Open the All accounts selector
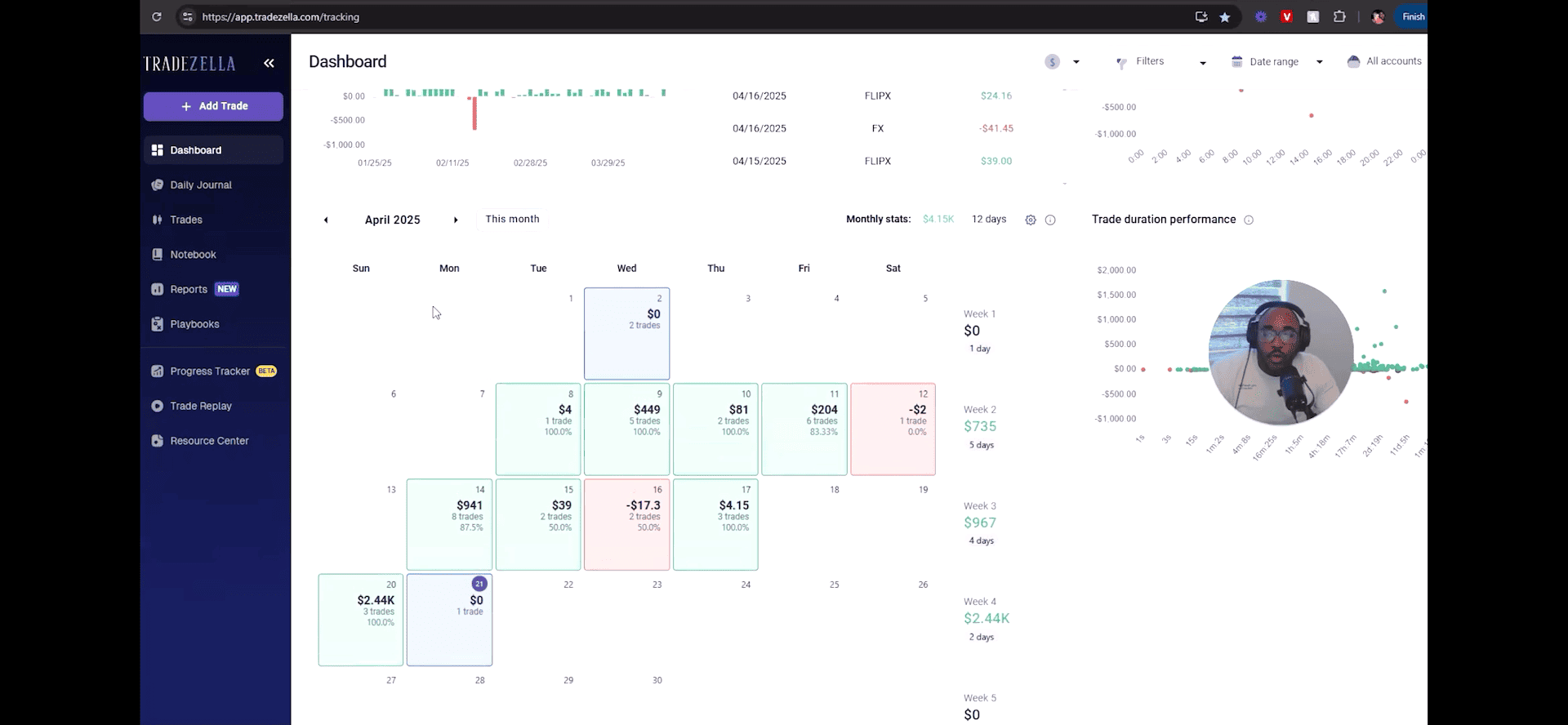1568x725 pixels. 1384,62
